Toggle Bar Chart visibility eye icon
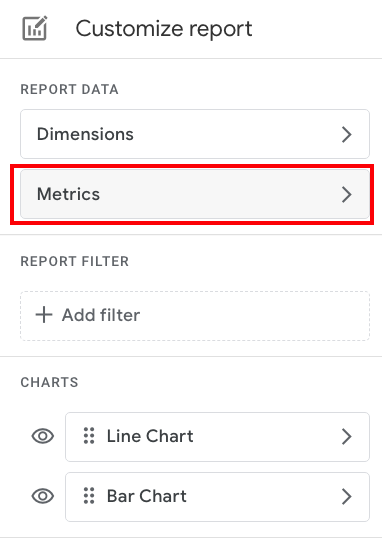382x539 pixels. tap(43, 496)
